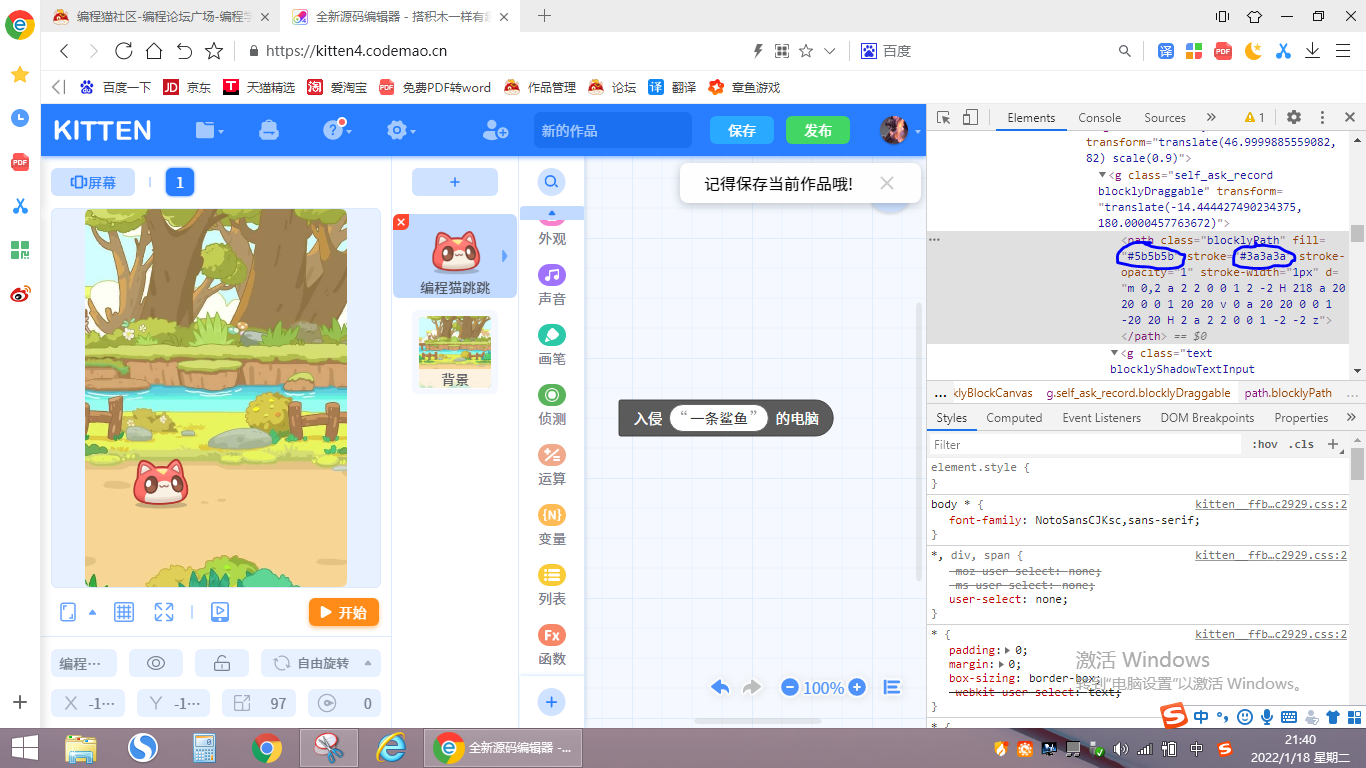Open DevTools settings gear
The width and height of the screenshot is (1366, 768).
coord(1294,117)
